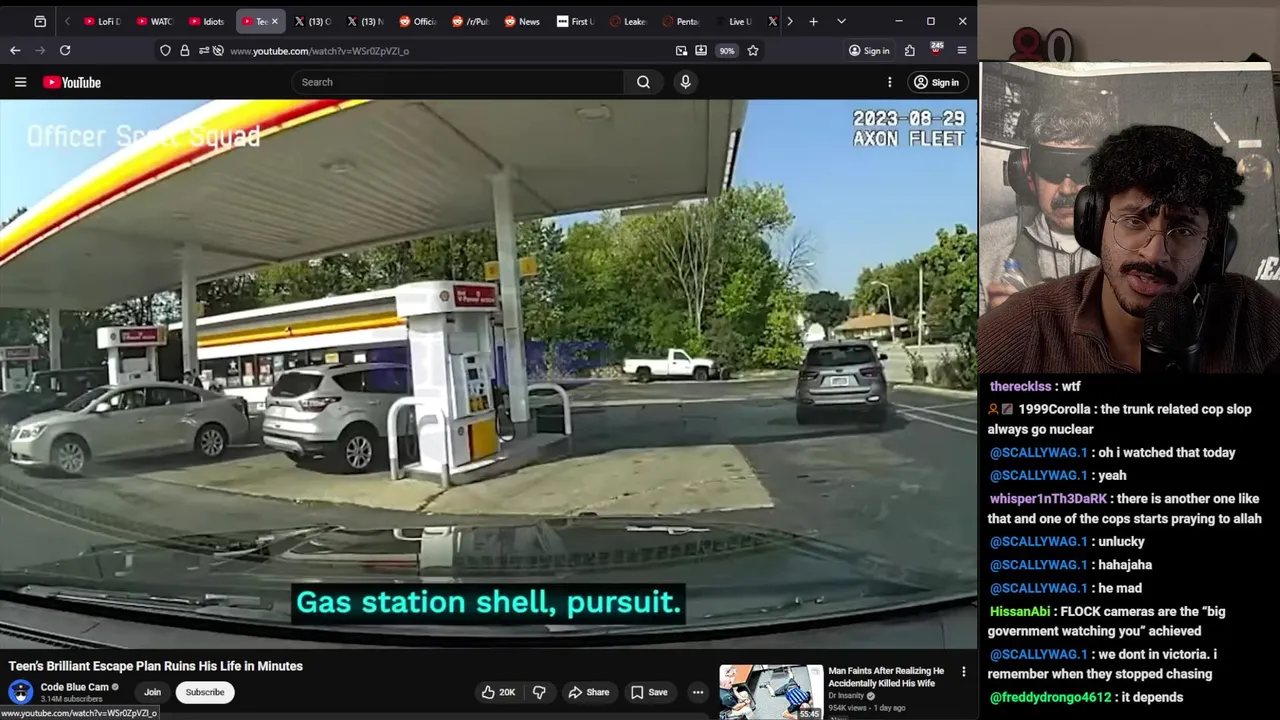The width and height of the screenshot is (1280, 720).
Task: Open Firefox application menu
Action: tap(962, 50)
